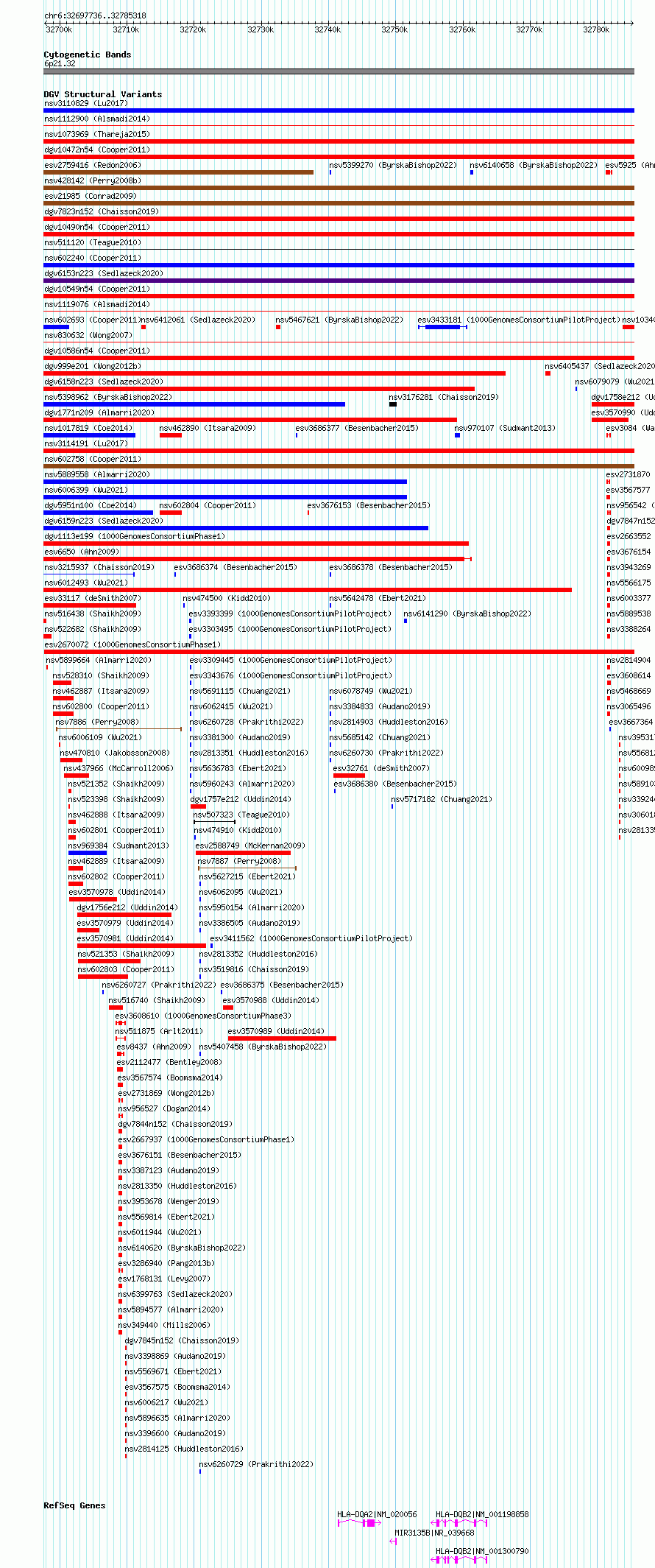Click the 32740k ruler tick label
655x1568 pixels.
tap(327, 29)
